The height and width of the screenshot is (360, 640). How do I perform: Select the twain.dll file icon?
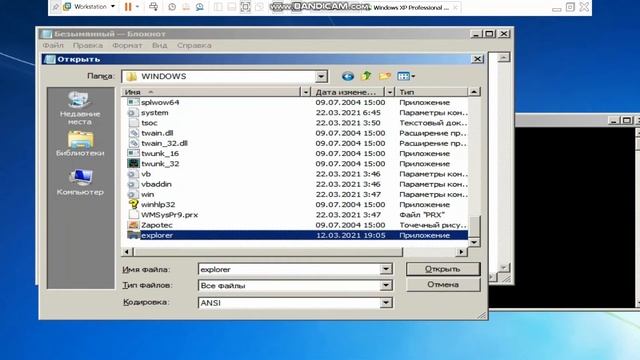pyautogui.click(x=133, y=133)
